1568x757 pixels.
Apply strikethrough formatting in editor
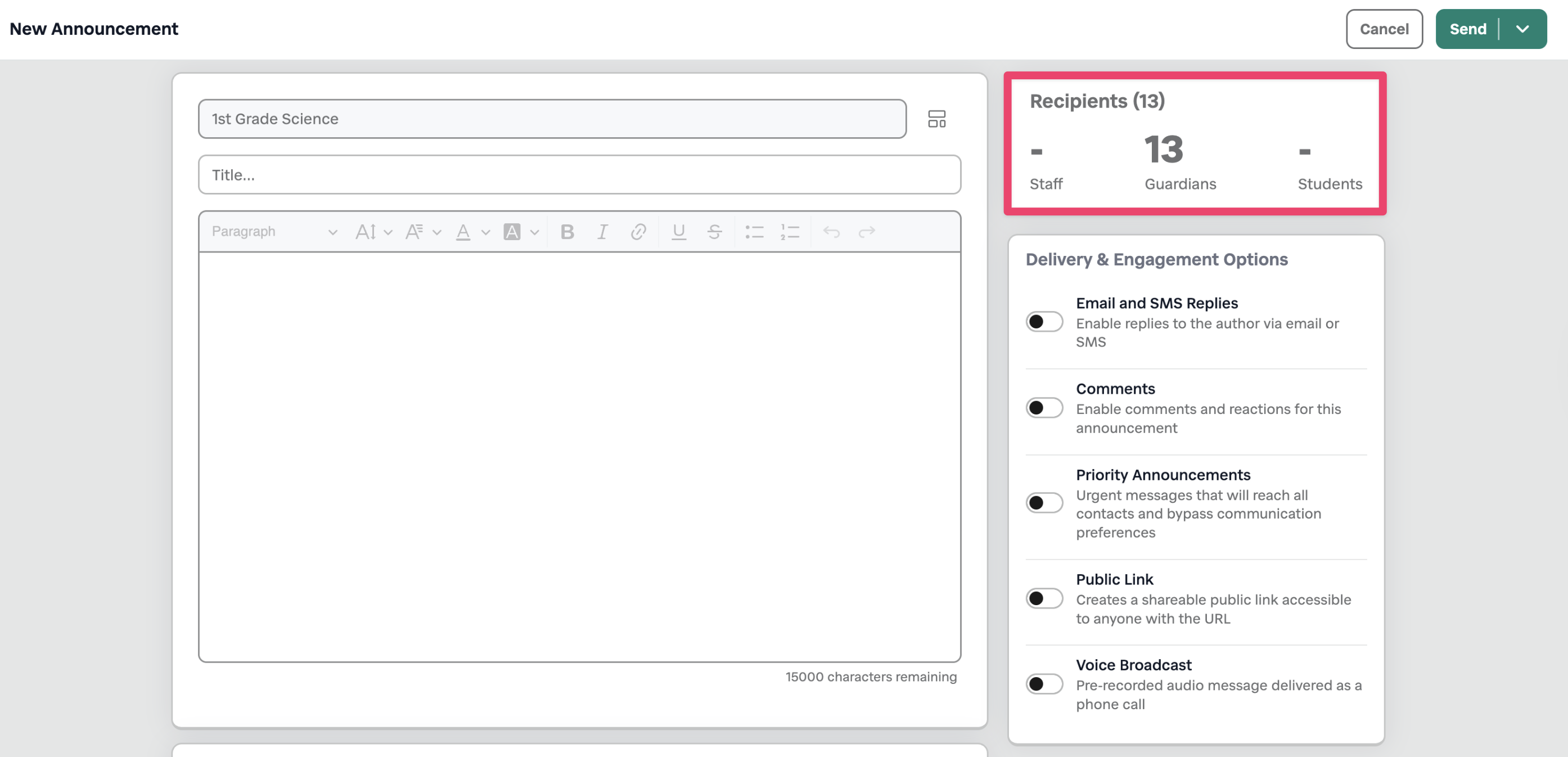(x=714, y=232)
